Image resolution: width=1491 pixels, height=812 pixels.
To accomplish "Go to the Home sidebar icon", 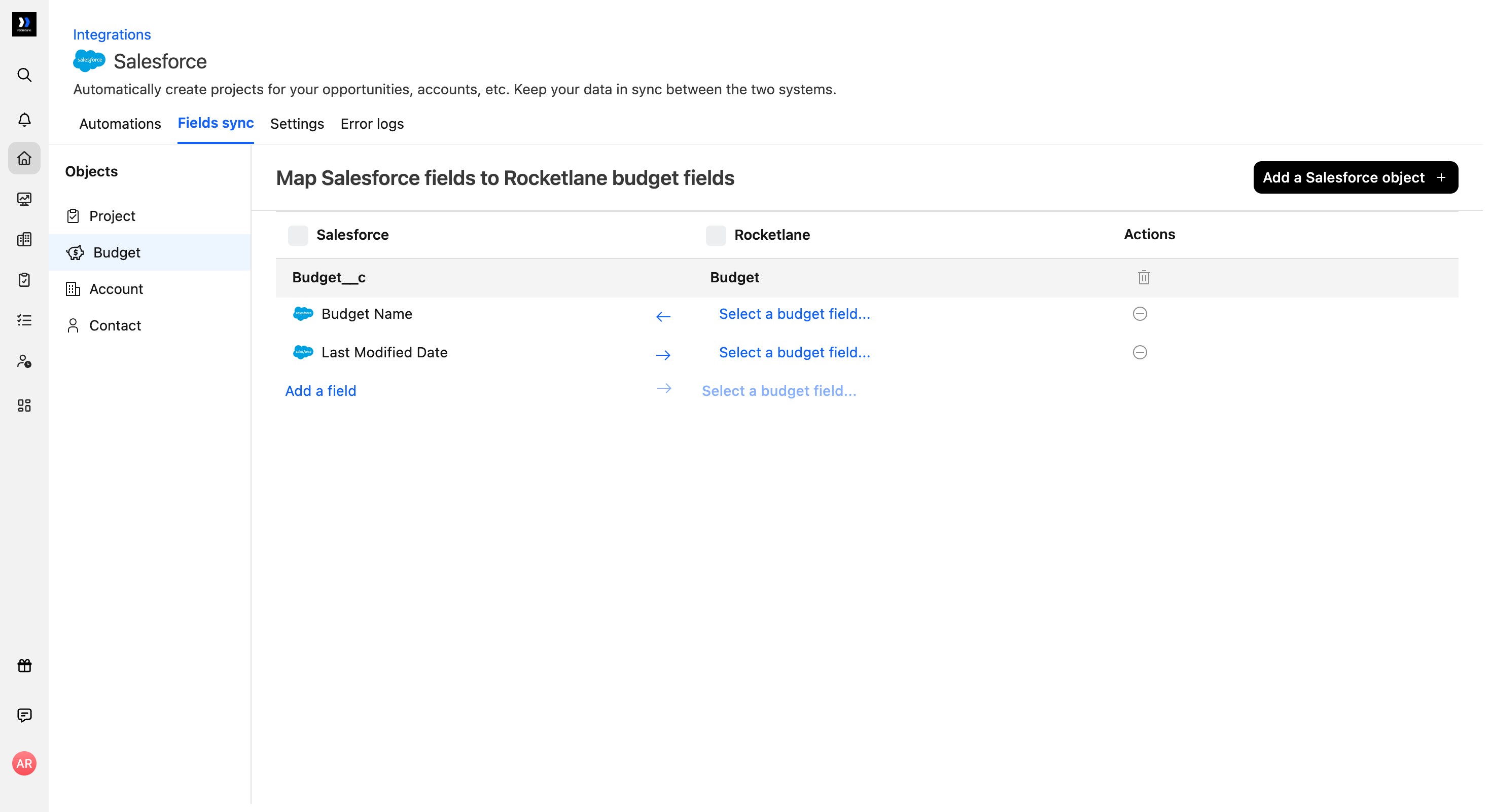I will point(24,158).
